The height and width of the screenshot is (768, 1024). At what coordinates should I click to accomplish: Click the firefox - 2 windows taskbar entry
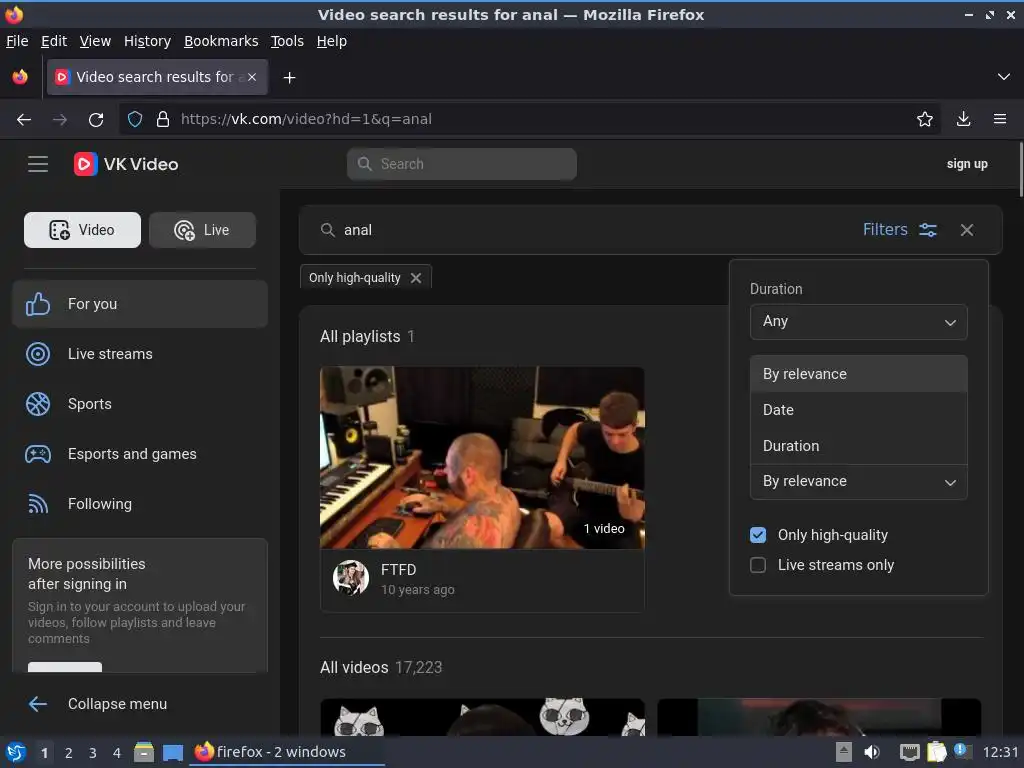pos(286,752)
